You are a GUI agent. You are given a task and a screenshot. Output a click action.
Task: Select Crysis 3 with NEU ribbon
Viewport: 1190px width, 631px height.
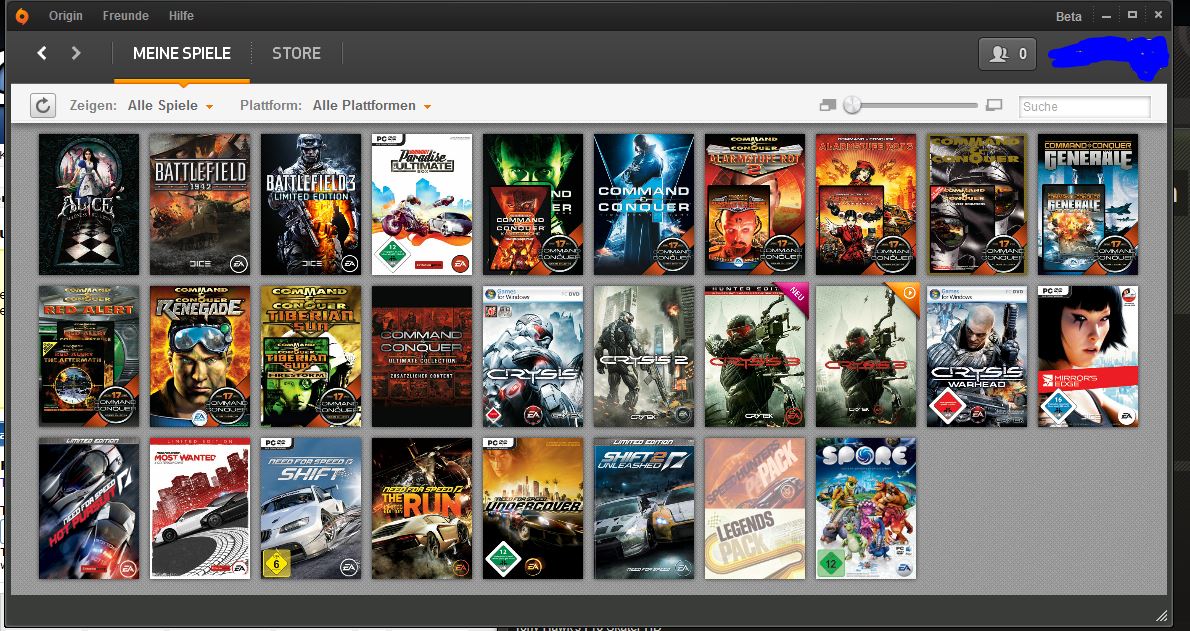pyautogui.click(x=755, y=356)
